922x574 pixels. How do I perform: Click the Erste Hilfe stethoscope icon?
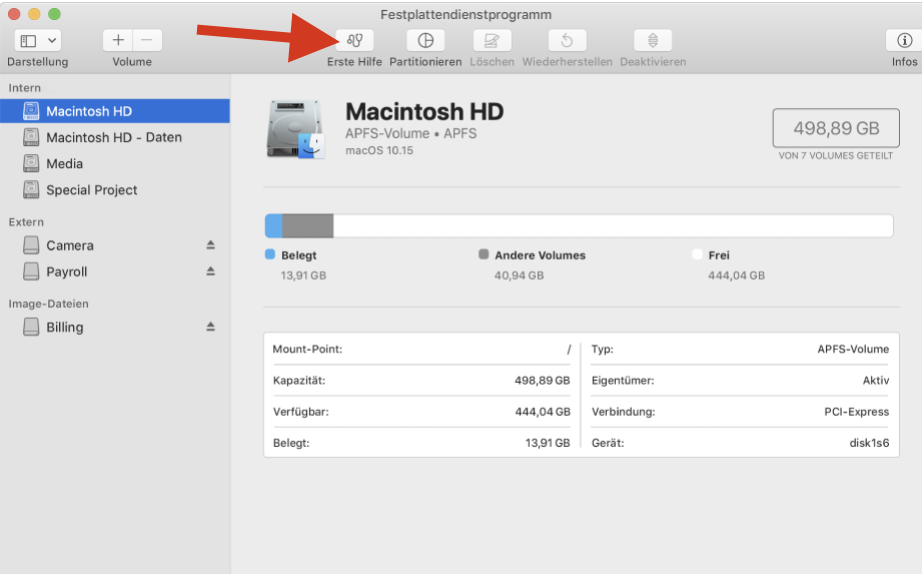point(354,41)
